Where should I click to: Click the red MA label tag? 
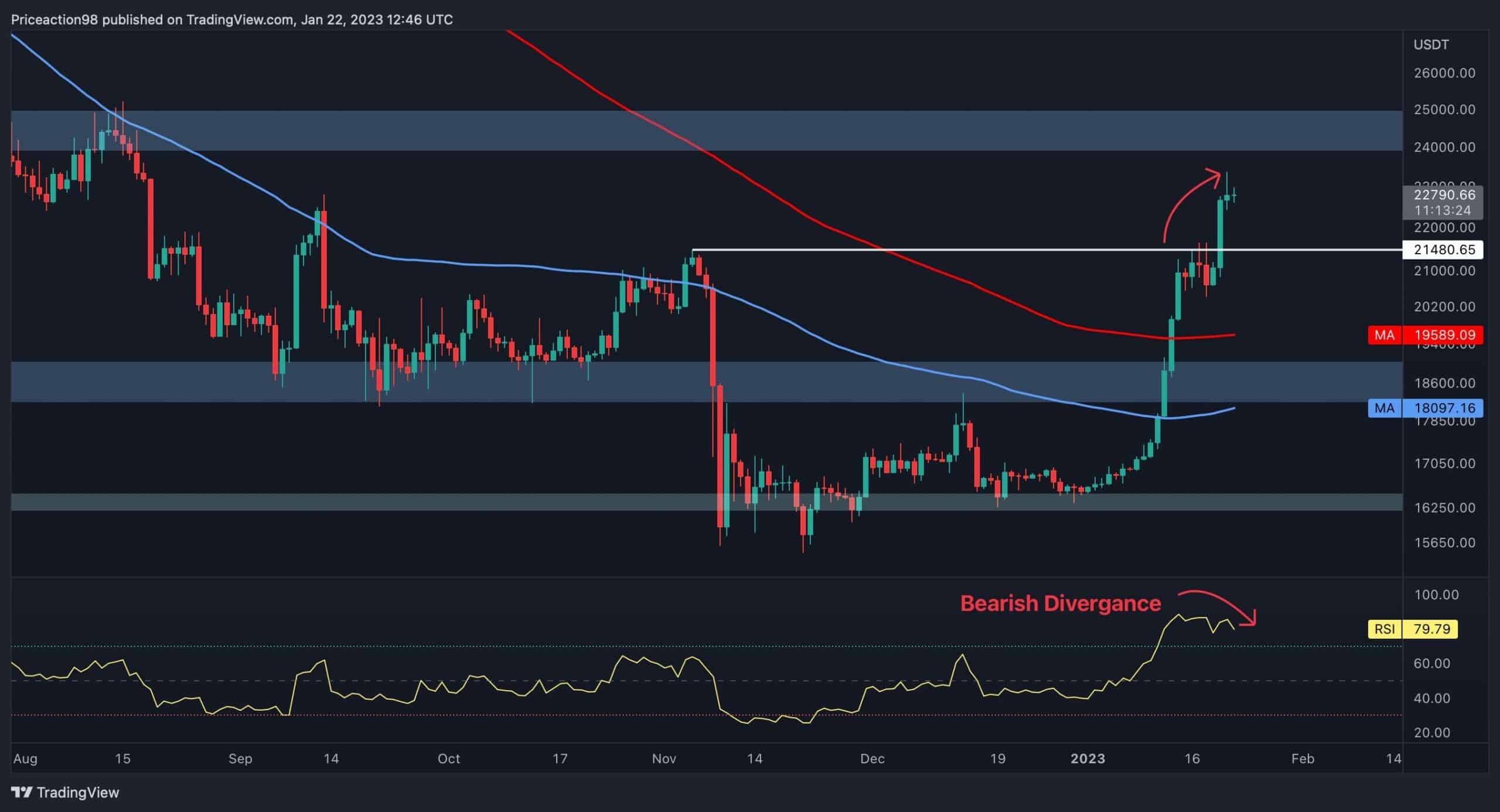(x=1385, y=336)
